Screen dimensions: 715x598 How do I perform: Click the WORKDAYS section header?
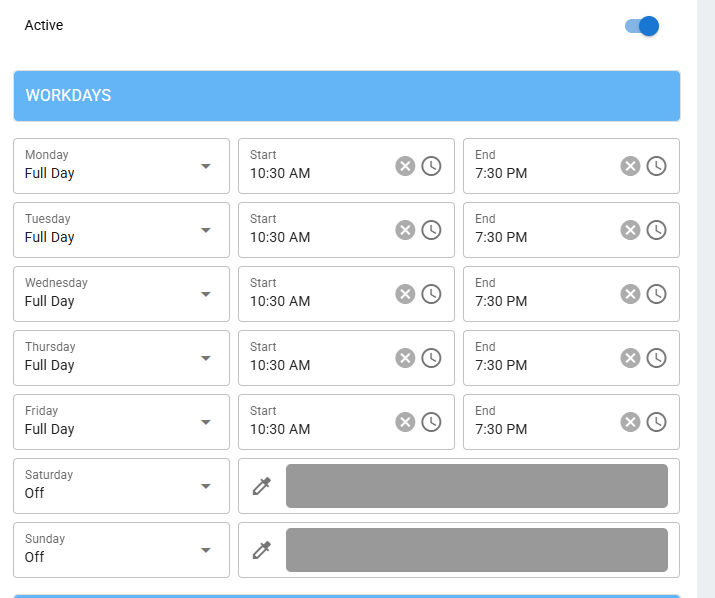click(x=347, y=96)
